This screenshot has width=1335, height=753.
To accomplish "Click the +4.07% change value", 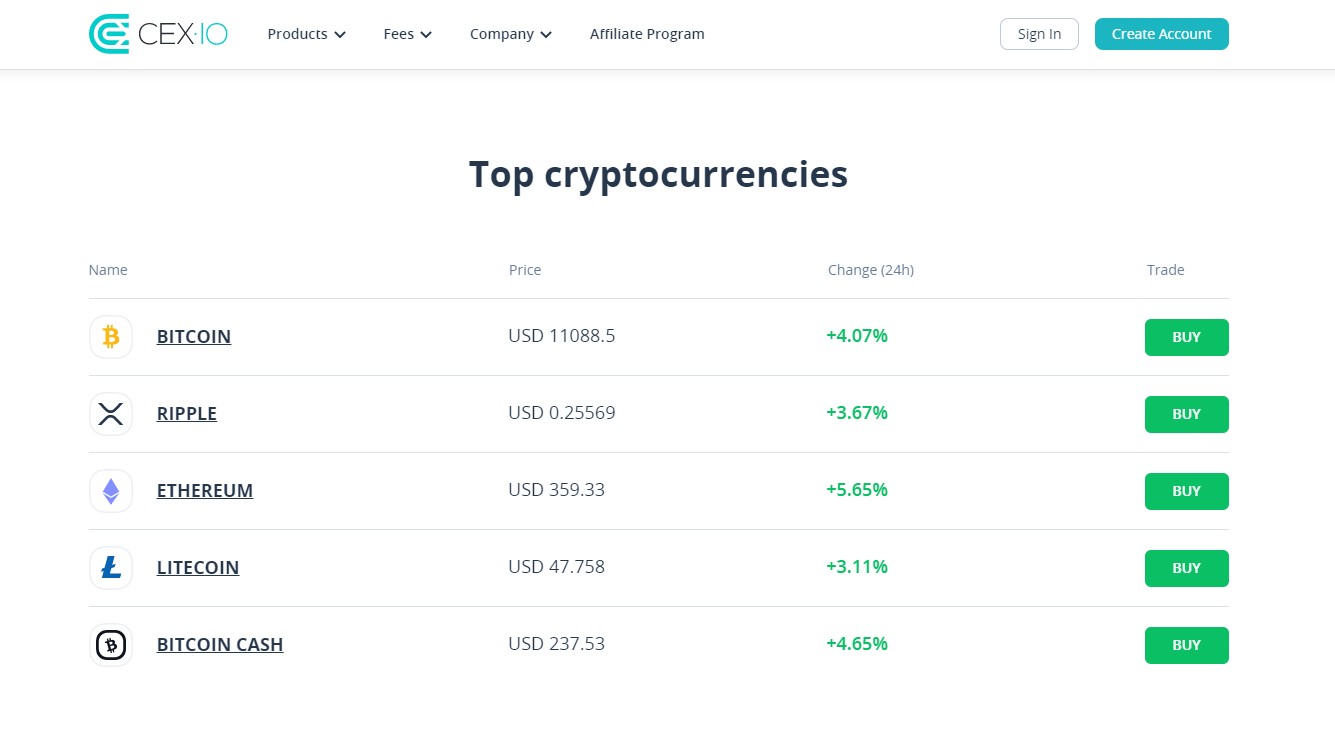I will (x=857, y=336).
